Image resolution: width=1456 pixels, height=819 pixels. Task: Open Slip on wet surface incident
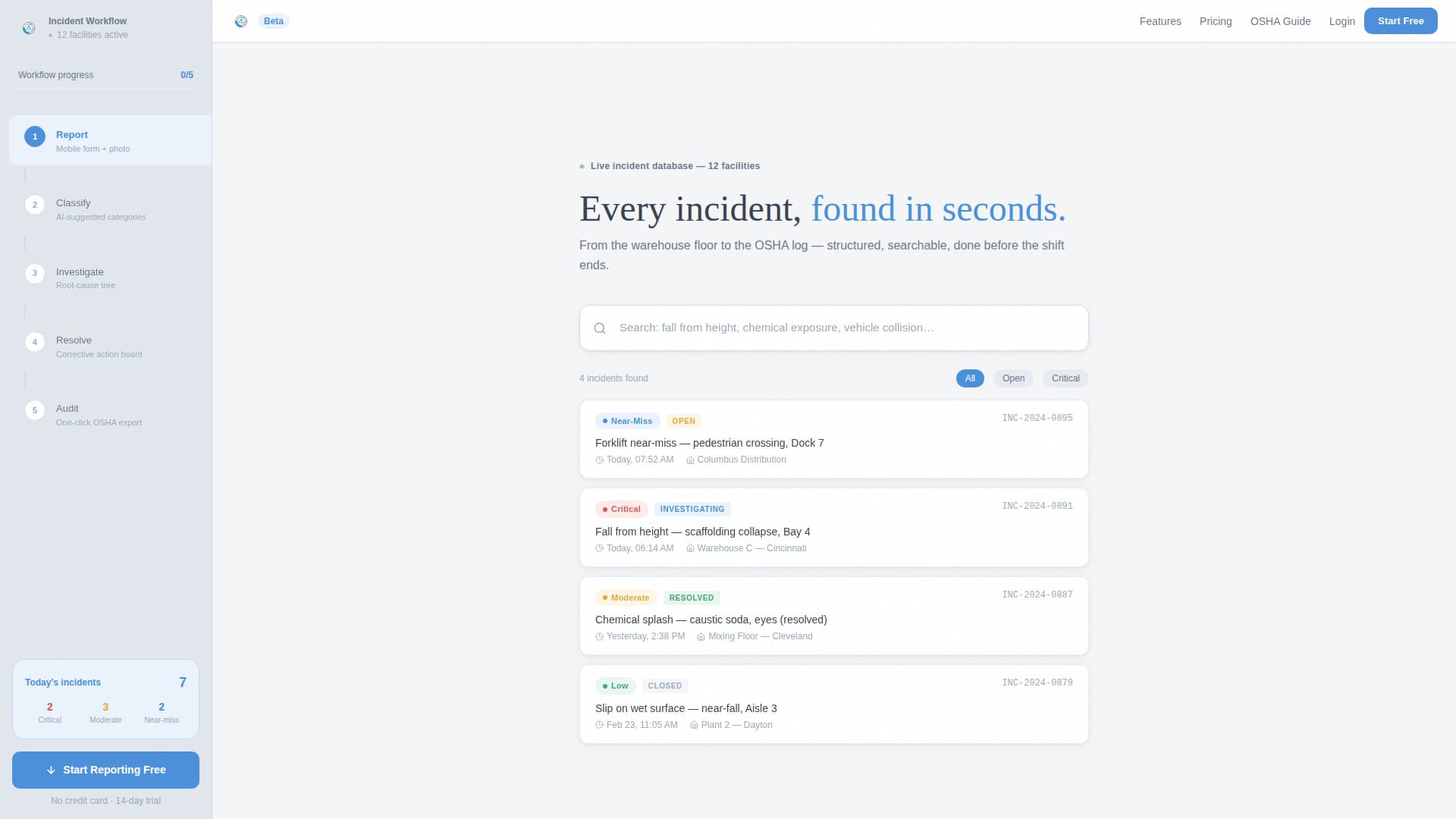[x=834, y=704]
